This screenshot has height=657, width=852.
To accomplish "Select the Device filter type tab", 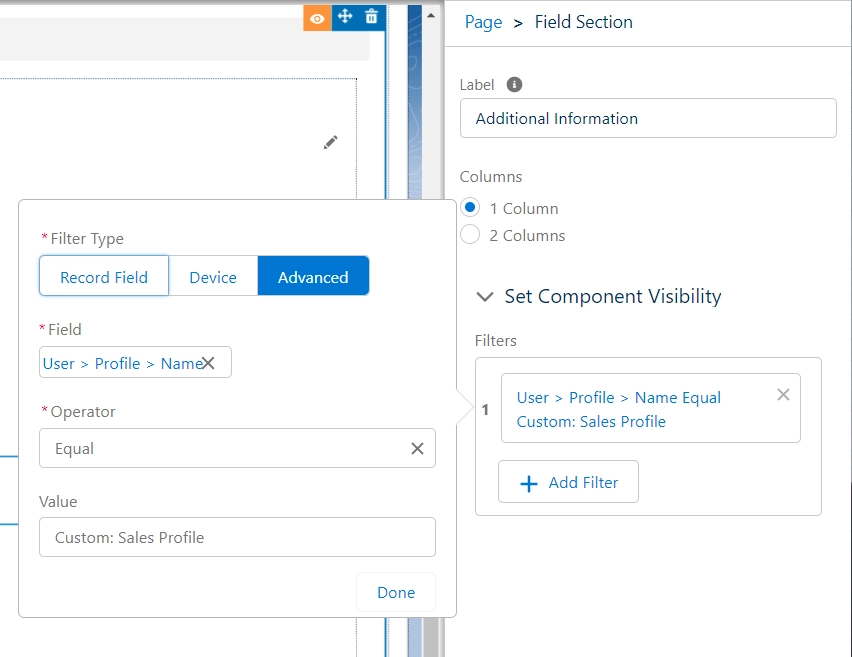I will point(213,276).
